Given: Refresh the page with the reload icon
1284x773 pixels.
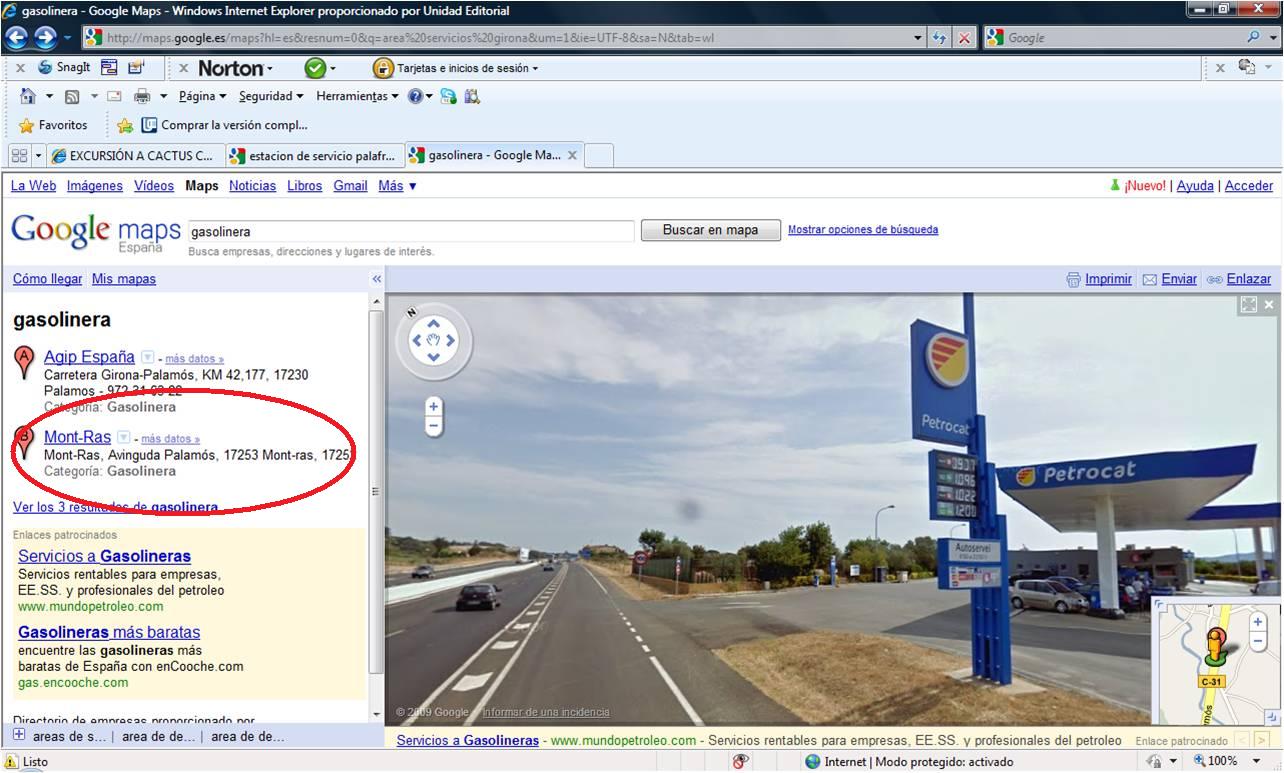Looking at the screenshot, I should click(x=939, y=38).
